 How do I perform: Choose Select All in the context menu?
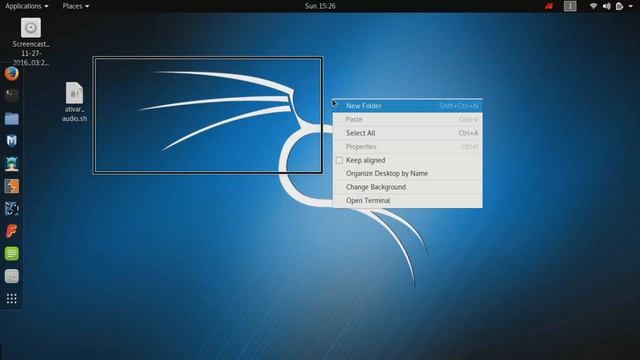[407, 133]
